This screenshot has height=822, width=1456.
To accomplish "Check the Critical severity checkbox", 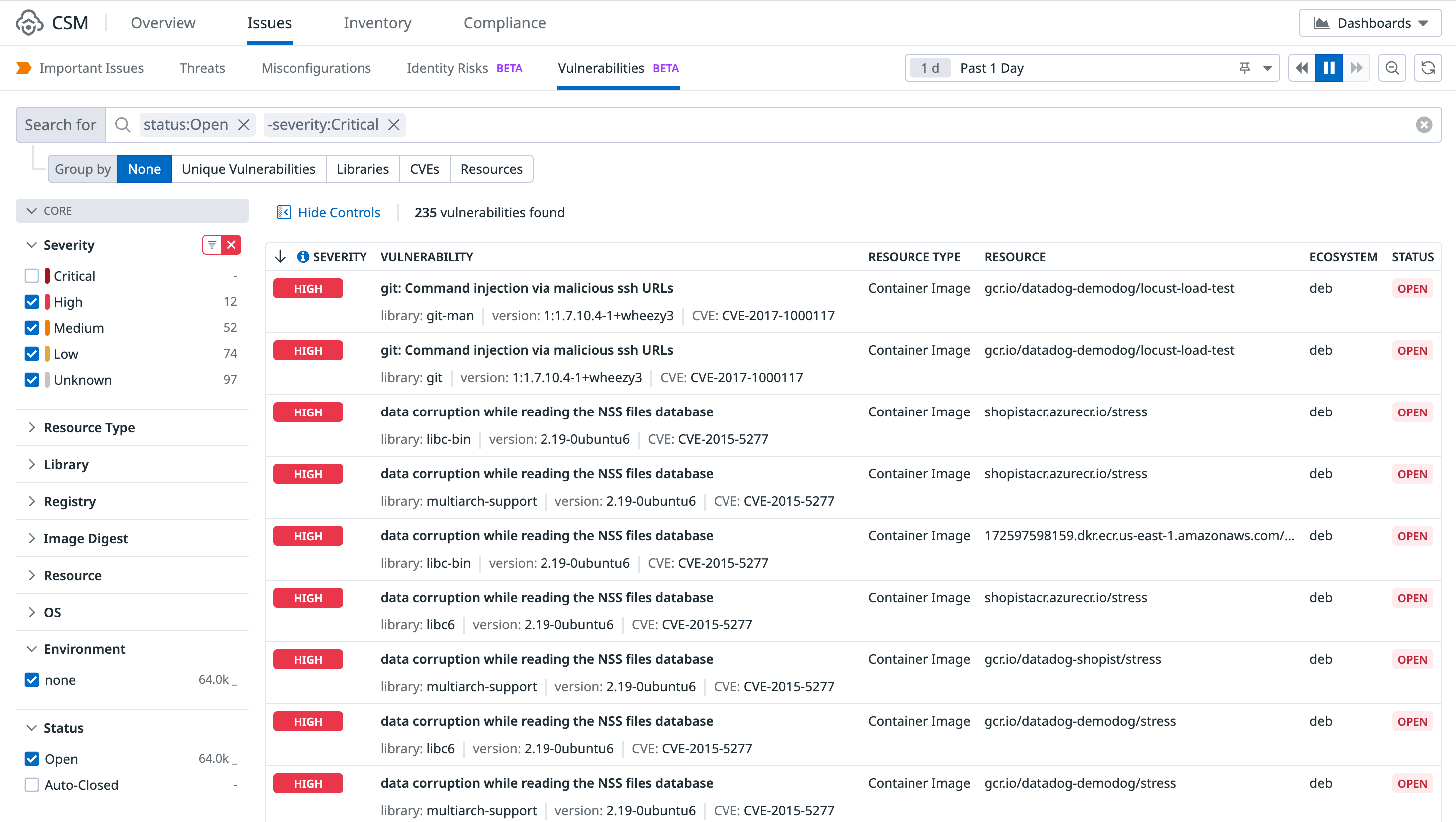I will point(32,276).
